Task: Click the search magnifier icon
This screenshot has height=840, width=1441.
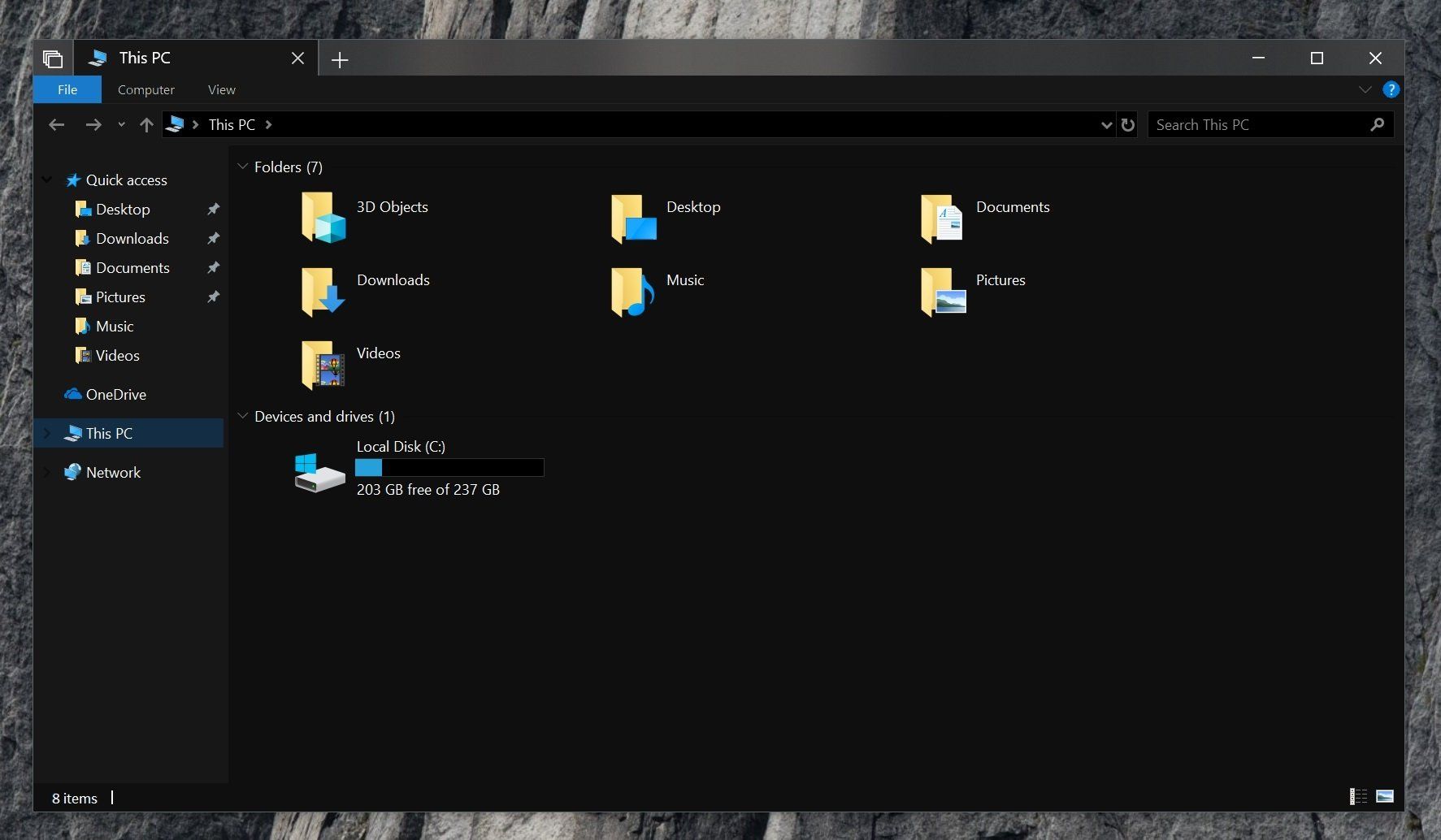Action: point(1377,124)
